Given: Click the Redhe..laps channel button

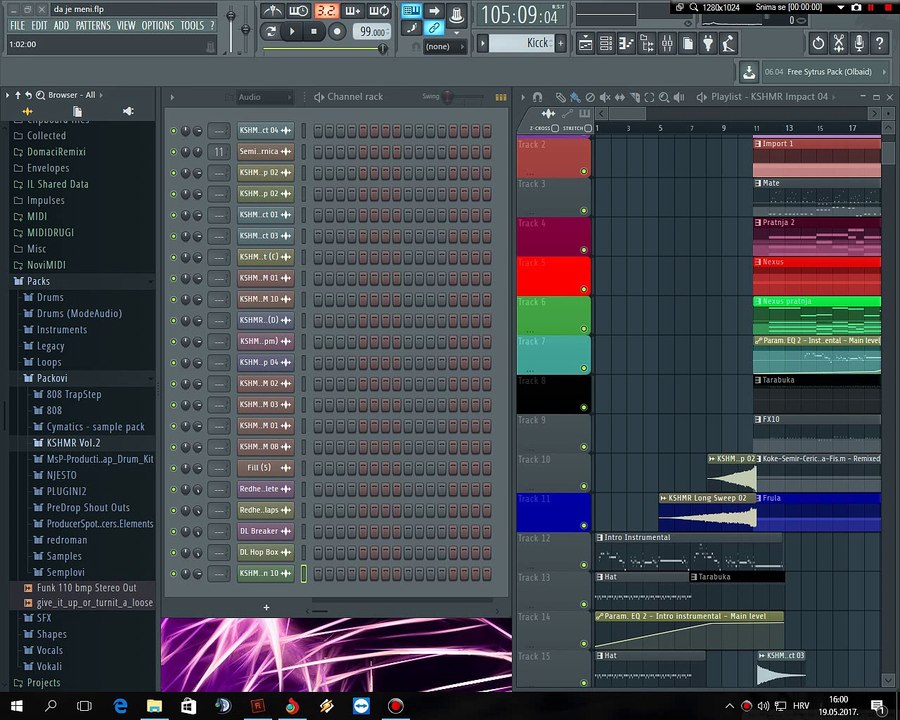Looking at the screenshot, I should (265, 510).
